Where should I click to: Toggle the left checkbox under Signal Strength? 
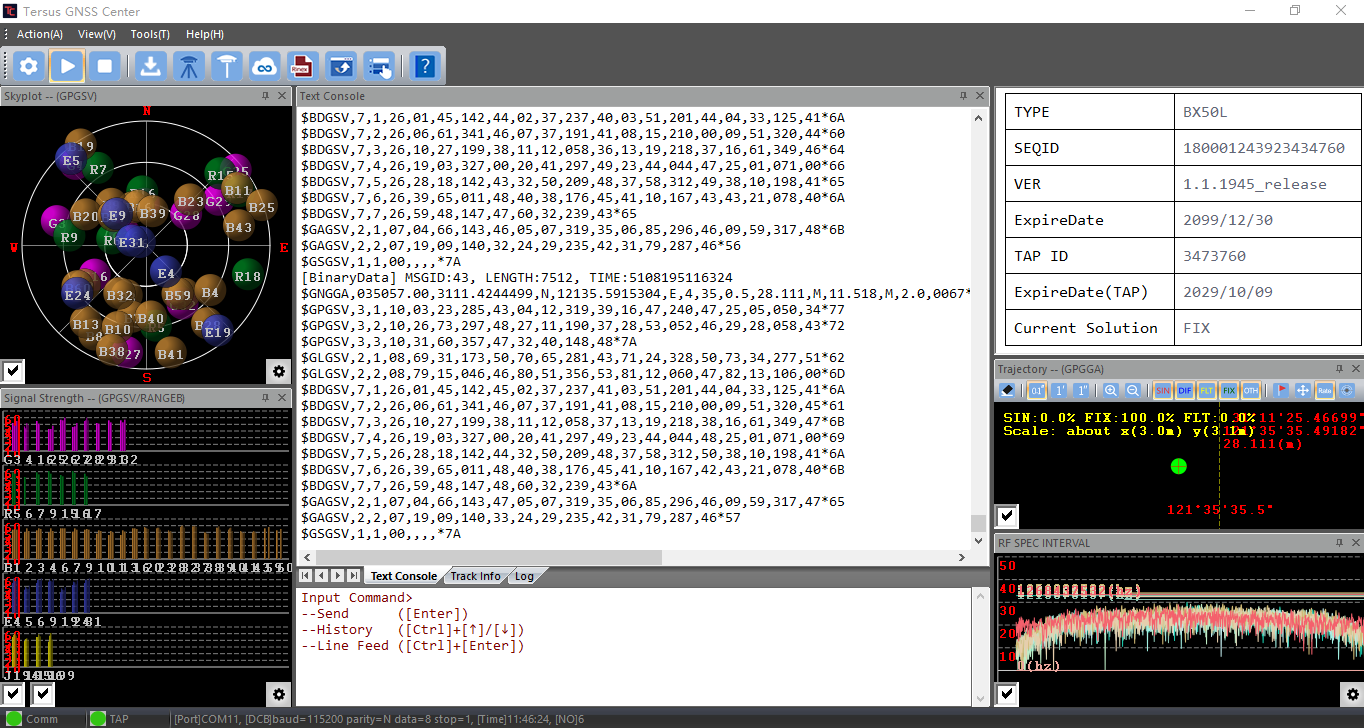(13, 694)
